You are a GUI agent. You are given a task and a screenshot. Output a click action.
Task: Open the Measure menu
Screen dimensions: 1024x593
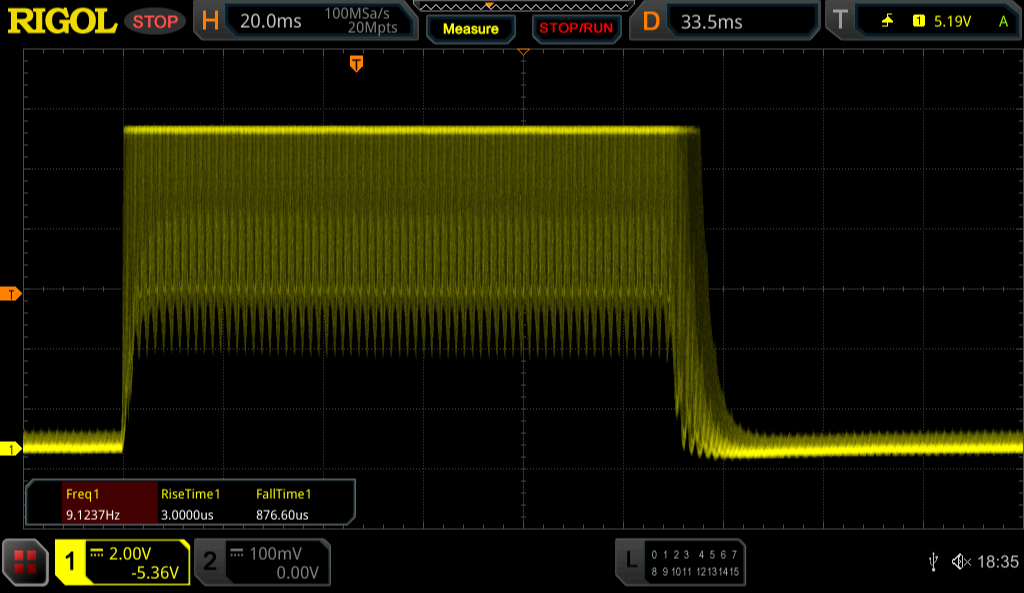coord(470,28)
